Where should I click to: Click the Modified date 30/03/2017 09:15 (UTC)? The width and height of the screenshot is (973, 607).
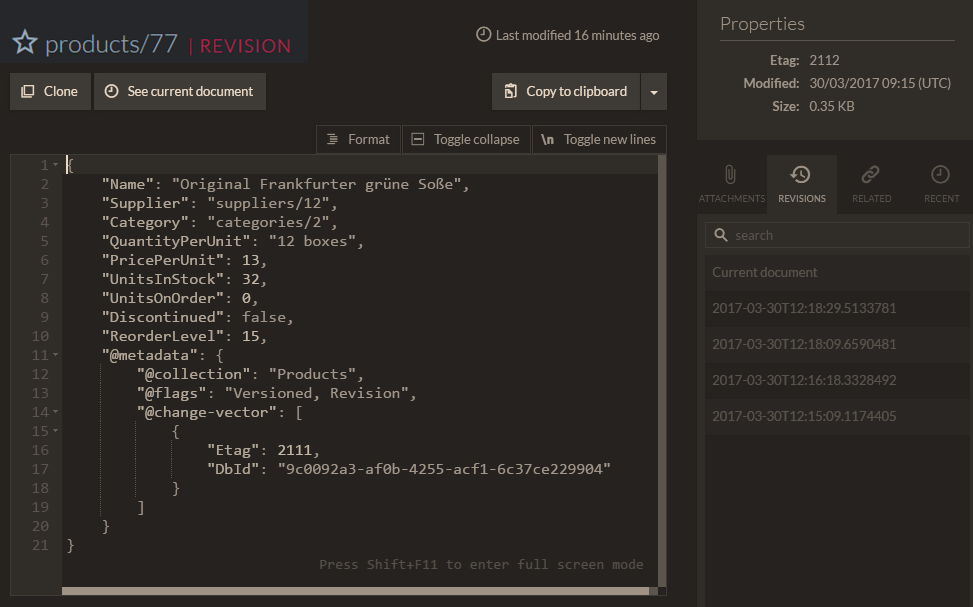(880, 83)
